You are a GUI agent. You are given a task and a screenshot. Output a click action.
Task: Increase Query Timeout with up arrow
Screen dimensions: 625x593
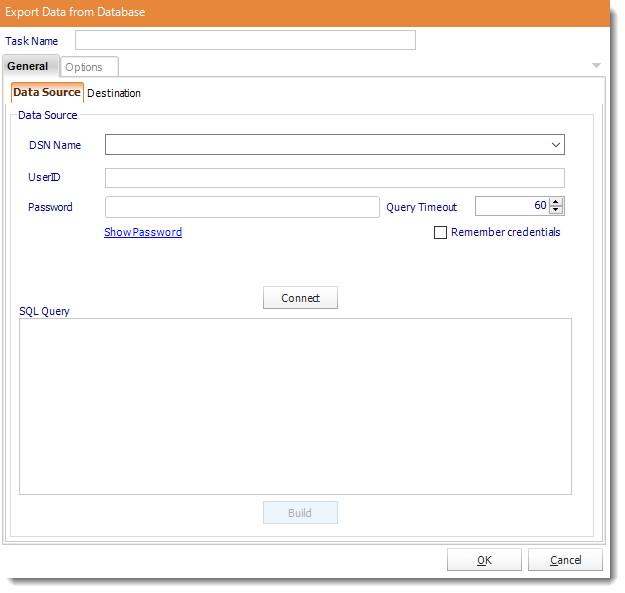point(556,202)
